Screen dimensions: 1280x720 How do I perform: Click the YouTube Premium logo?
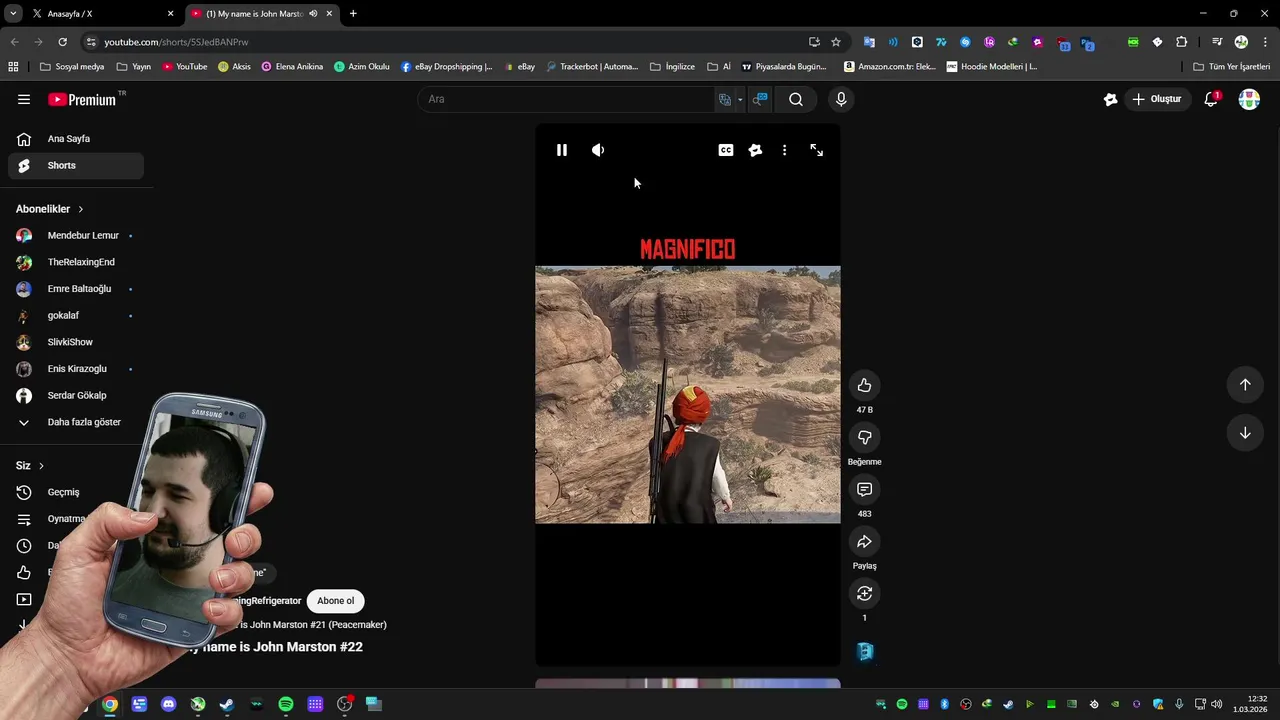pos(83,99)
